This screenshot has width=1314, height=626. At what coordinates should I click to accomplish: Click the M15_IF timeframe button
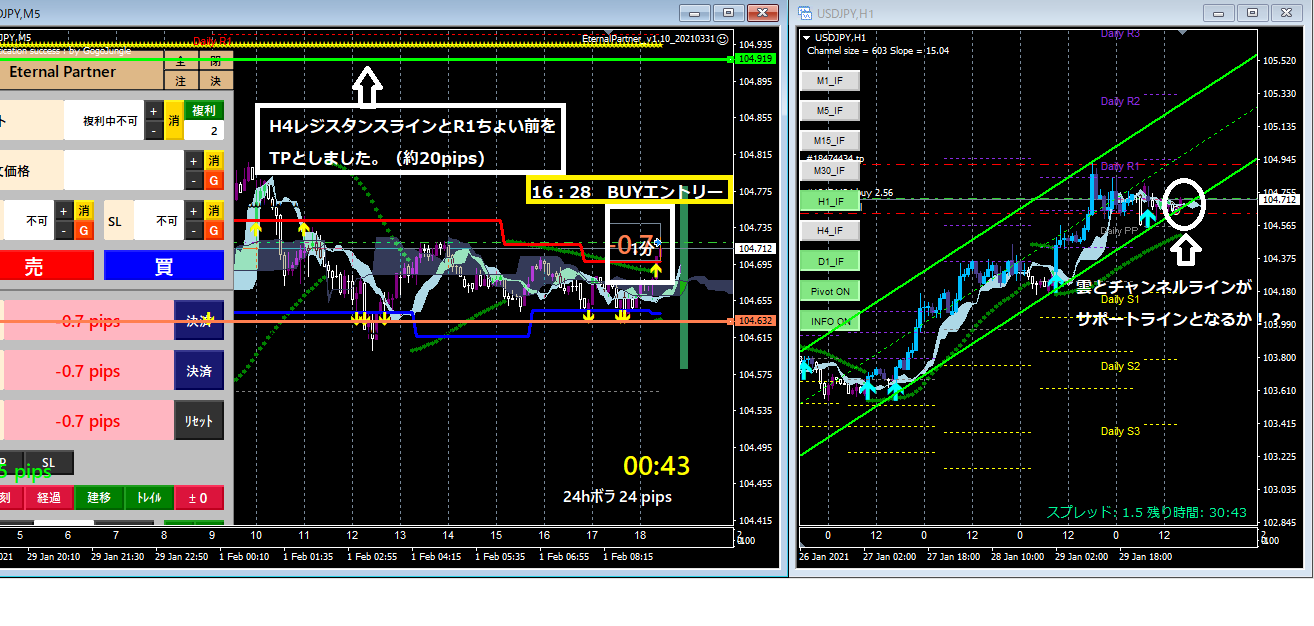coord(830,141)
